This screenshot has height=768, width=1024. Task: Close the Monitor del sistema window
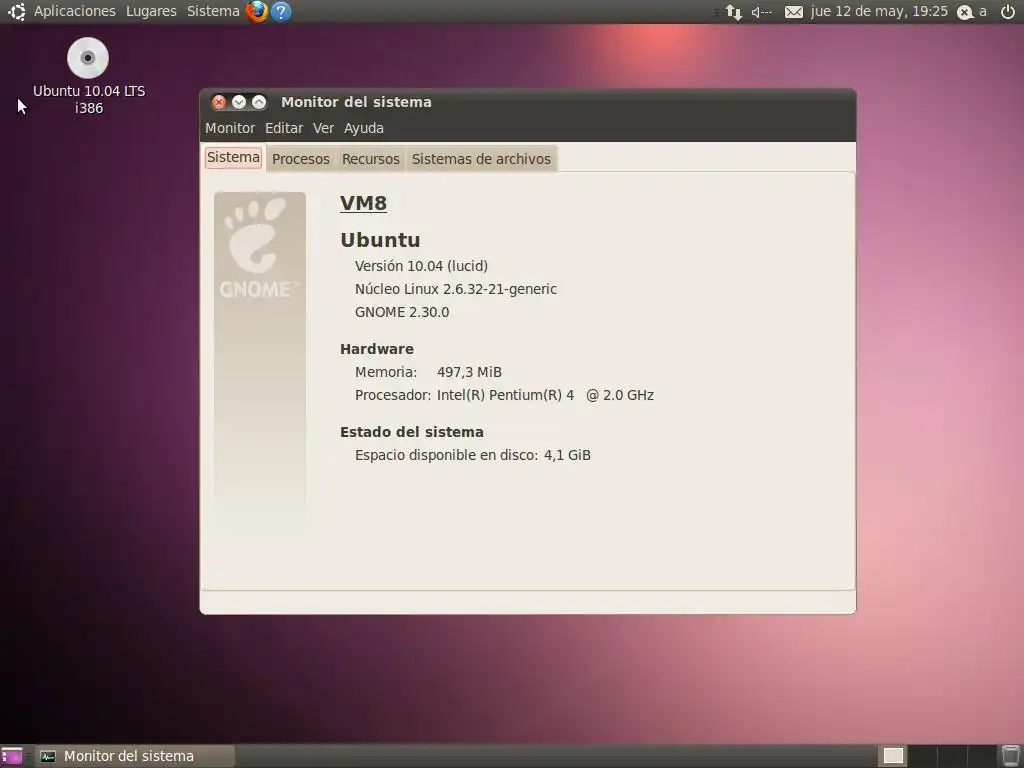(219, 102)
